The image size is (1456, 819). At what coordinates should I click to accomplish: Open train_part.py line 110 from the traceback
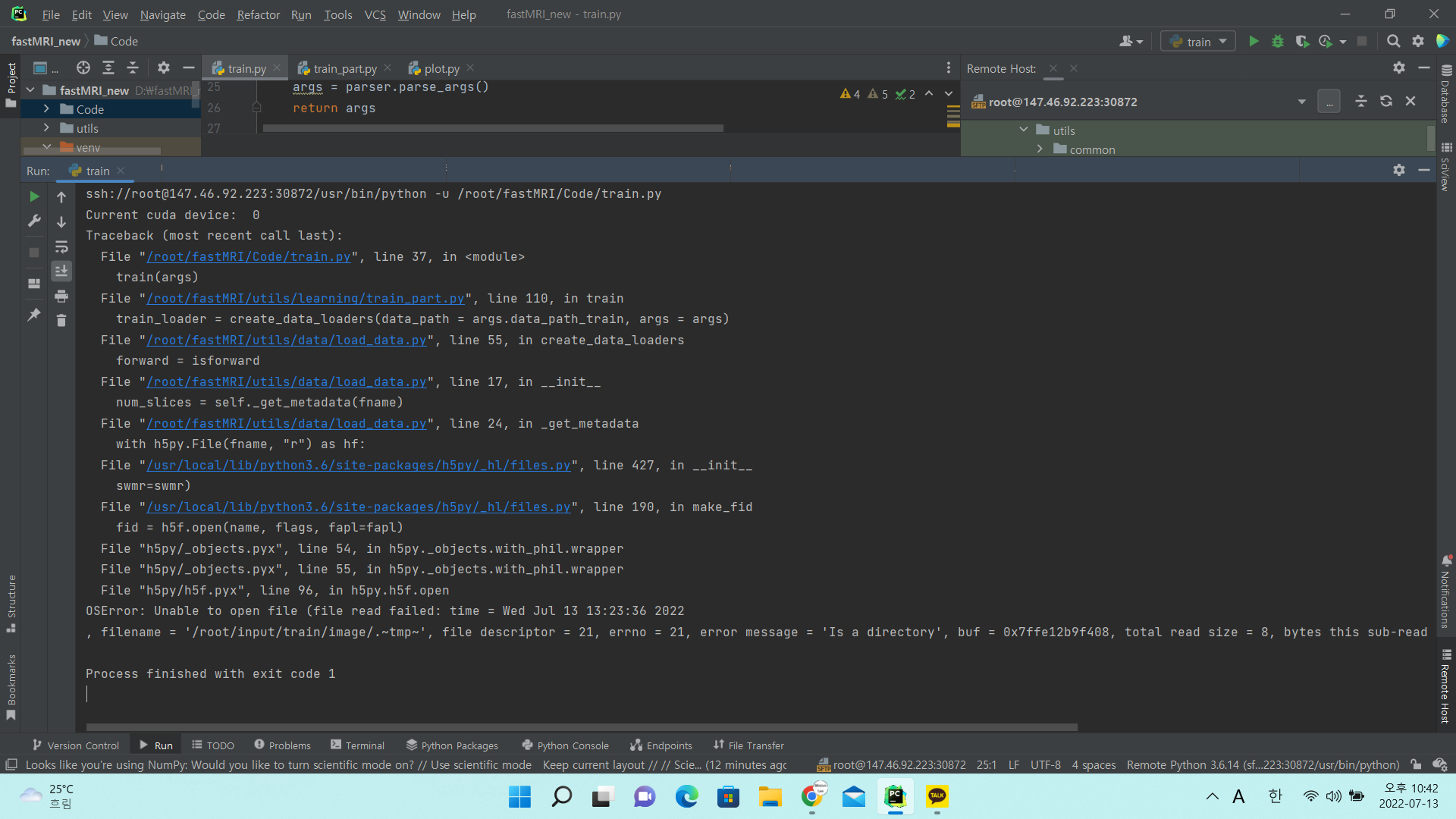point(305,298)
